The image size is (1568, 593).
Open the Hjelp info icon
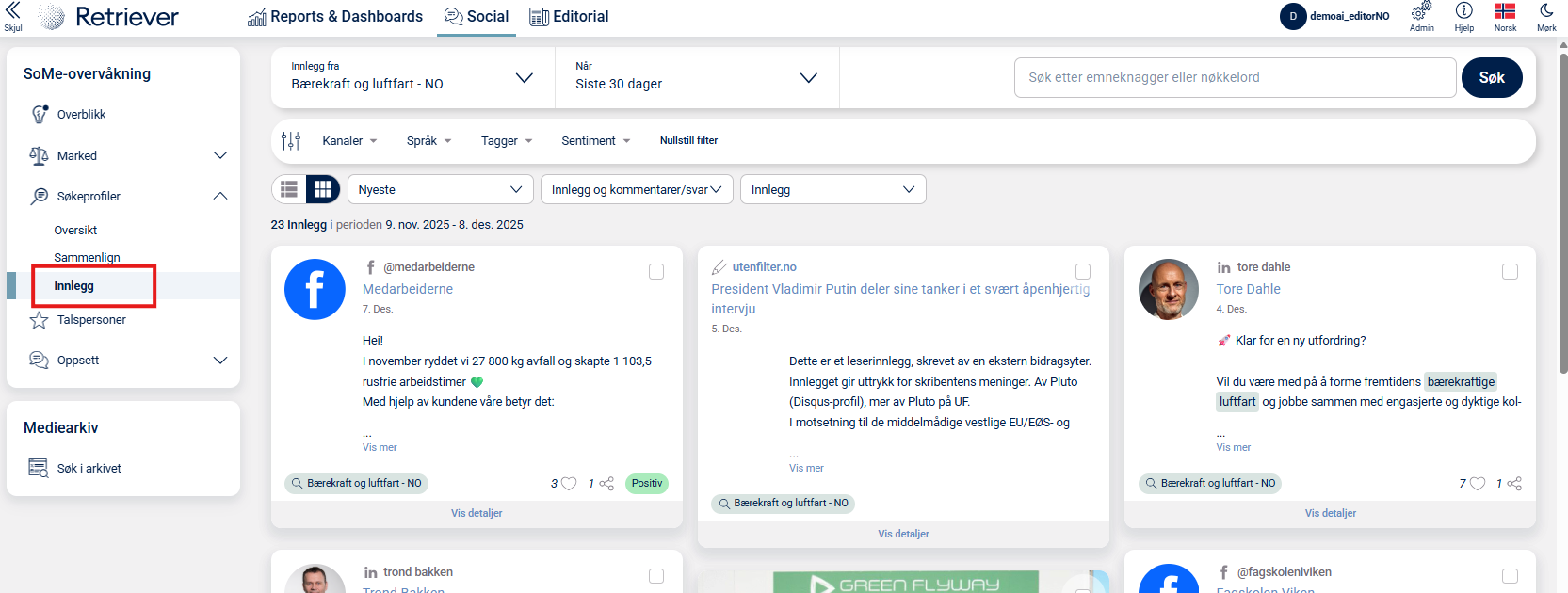pyautogui.click(x=1463, y=11)
